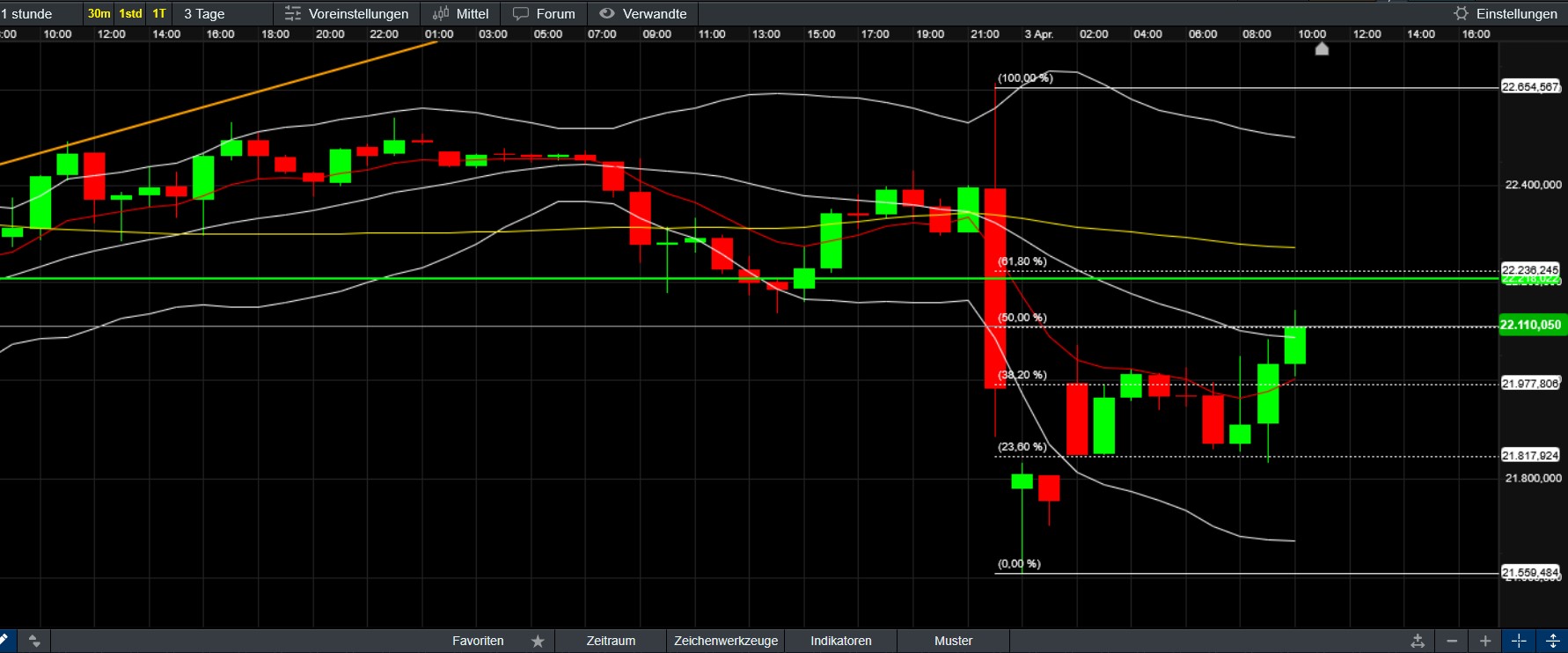Click the Fibonacci 38,20 % label

(x=1022, y=375)
